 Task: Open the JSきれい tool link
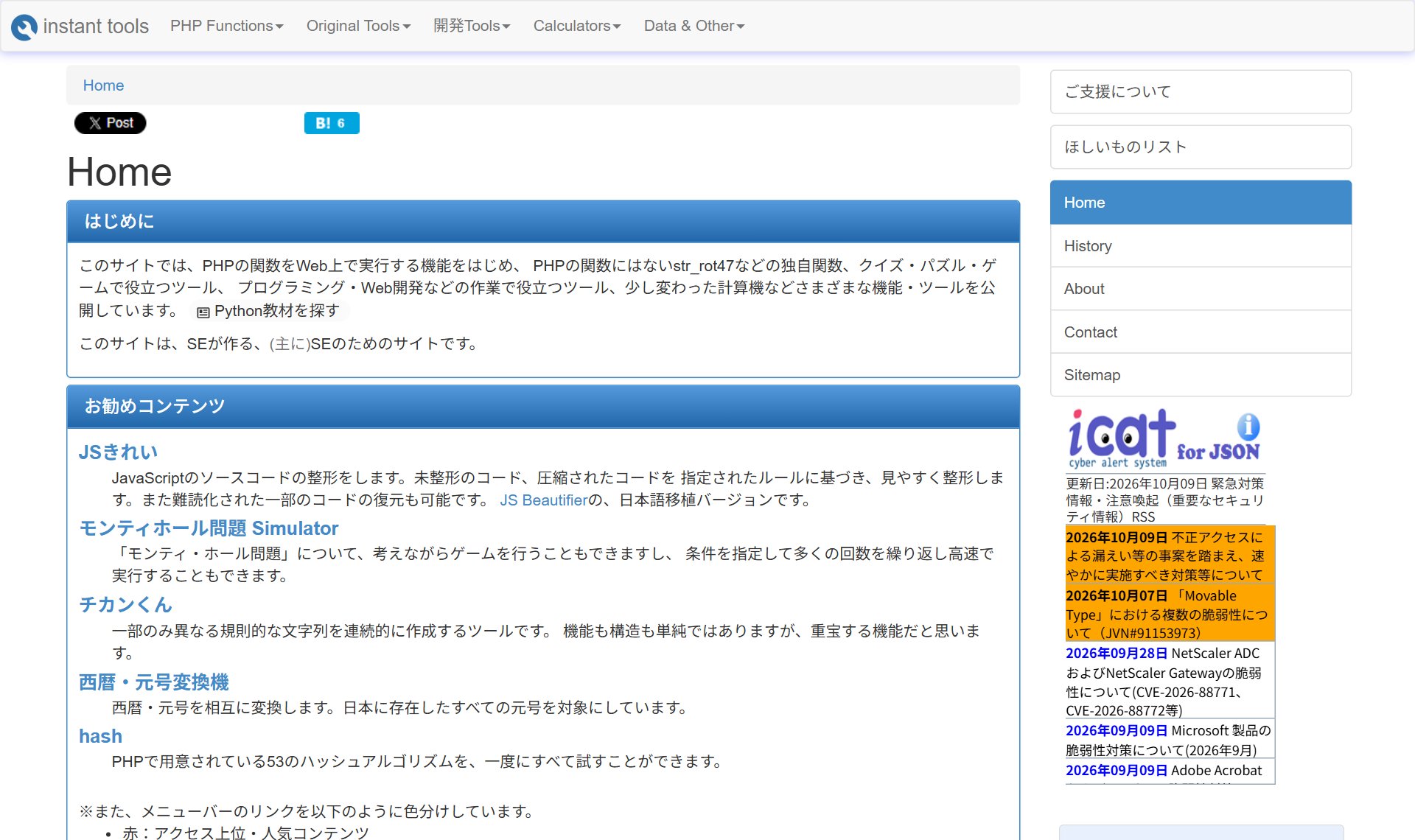click(118, 452)
